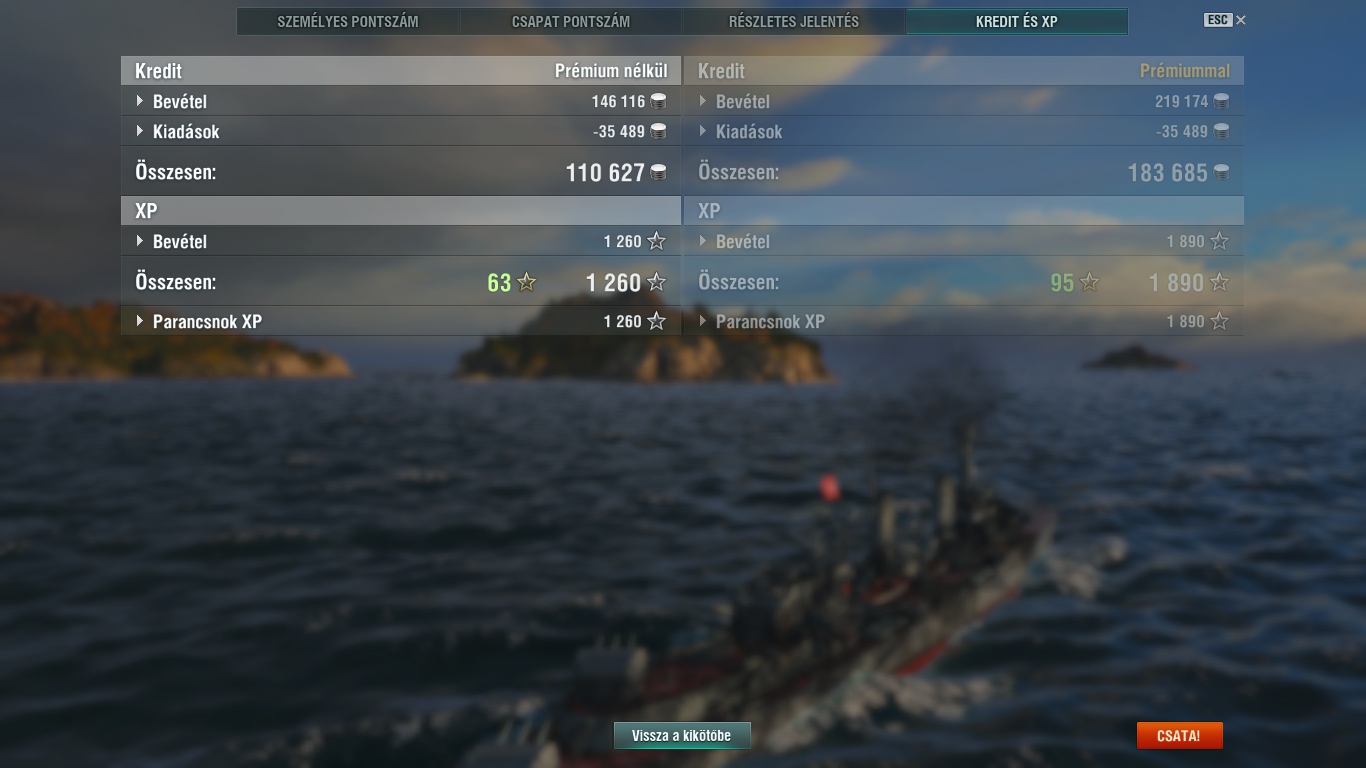Expand the Kredit Bevétel row without premium
Screen dimensions: 1366x768
pos(401,101)
